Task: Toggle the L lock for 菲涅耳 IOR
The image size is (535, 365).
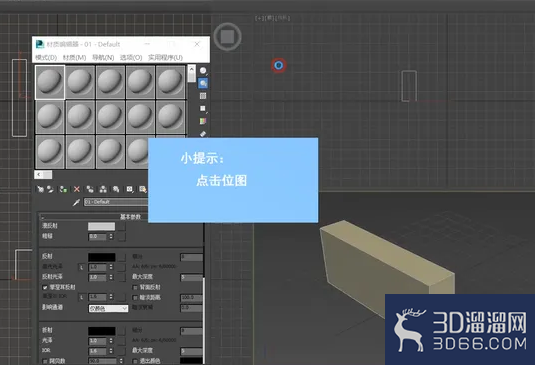Action: [x=82, y=297]
